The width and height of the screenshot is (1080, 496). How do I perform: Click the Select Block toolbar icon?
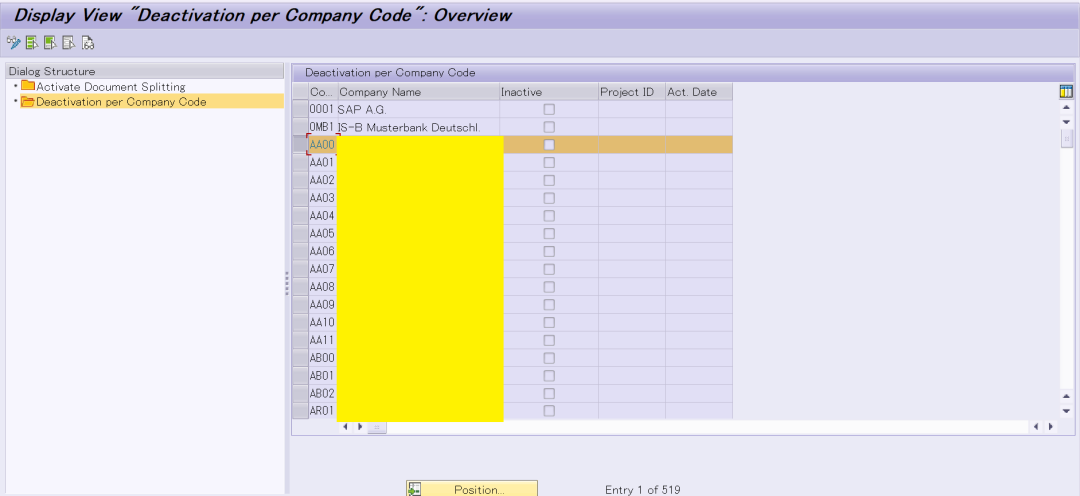click(50, 43)
